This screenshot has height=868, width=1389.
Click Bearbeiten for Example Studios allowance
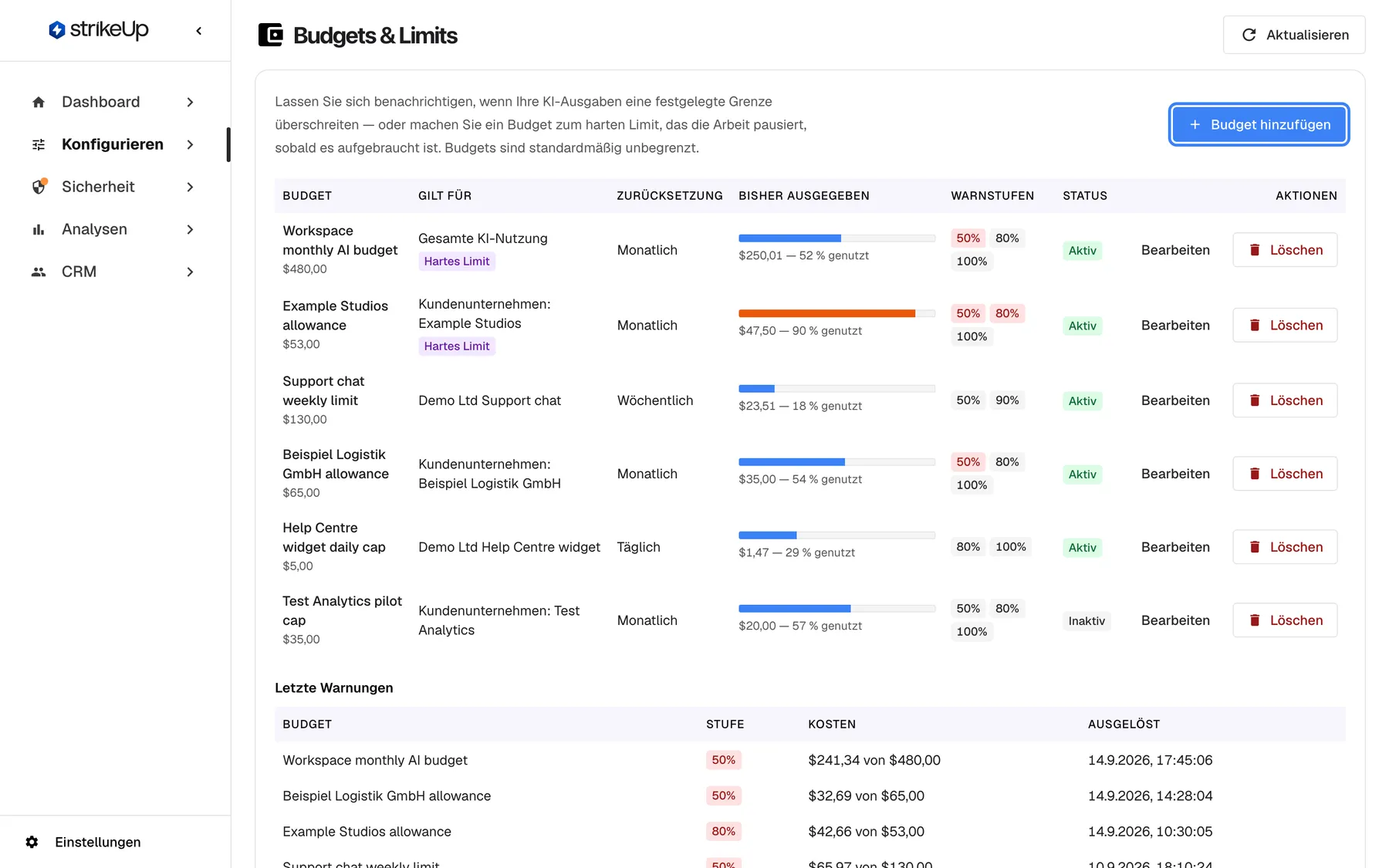click(x=1175, y=326)
